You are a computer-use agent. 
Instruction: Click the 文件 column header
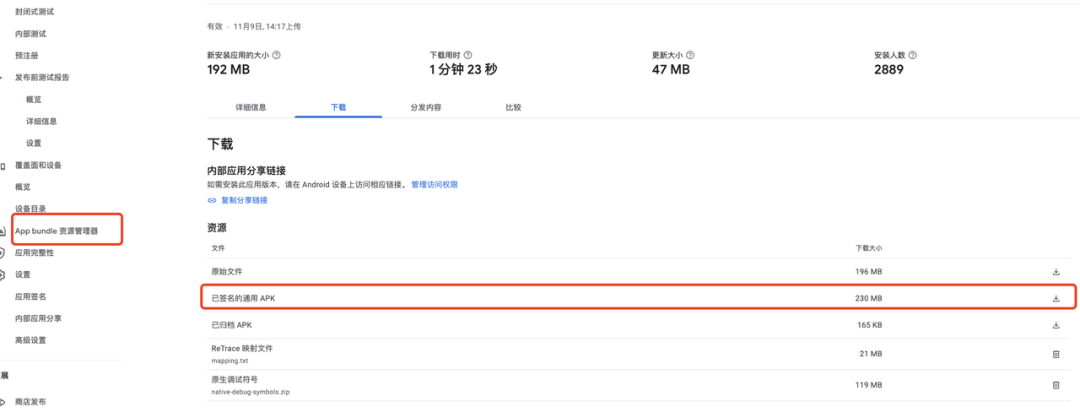tap(218, 247)
